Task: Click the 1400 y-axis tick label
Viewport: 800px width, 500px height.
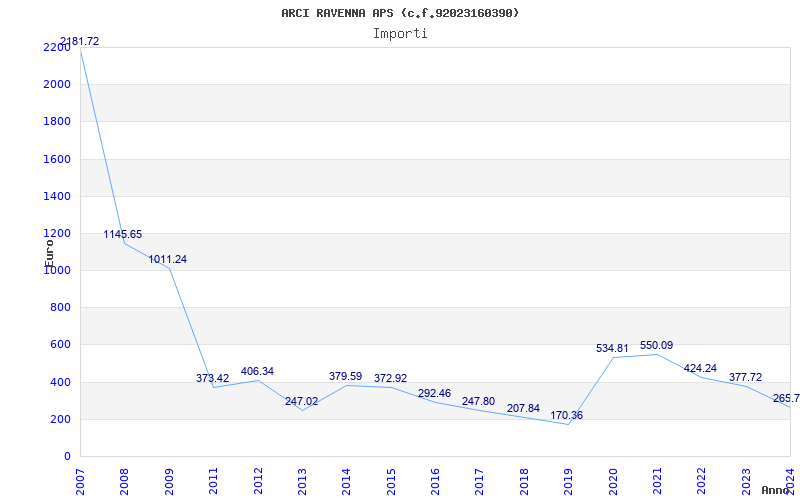Action: click(x=57, y=196)
